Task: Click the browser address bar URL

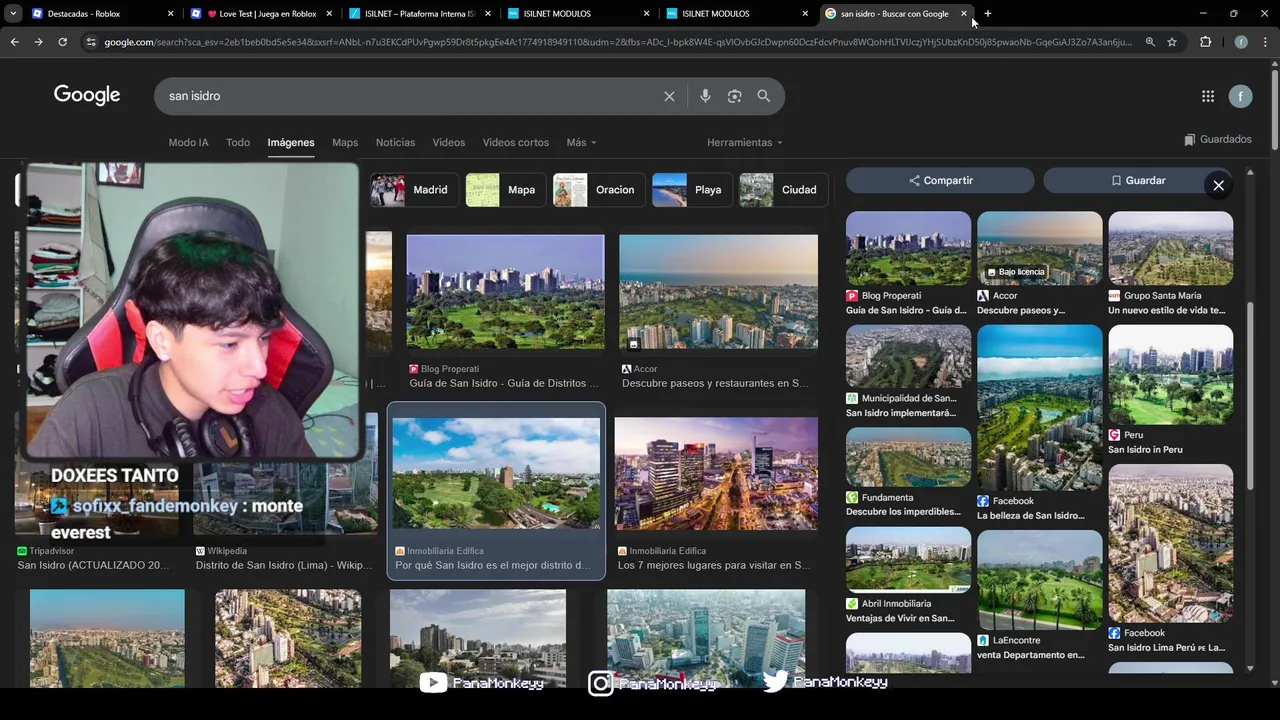Action: [x=618, y=42]
